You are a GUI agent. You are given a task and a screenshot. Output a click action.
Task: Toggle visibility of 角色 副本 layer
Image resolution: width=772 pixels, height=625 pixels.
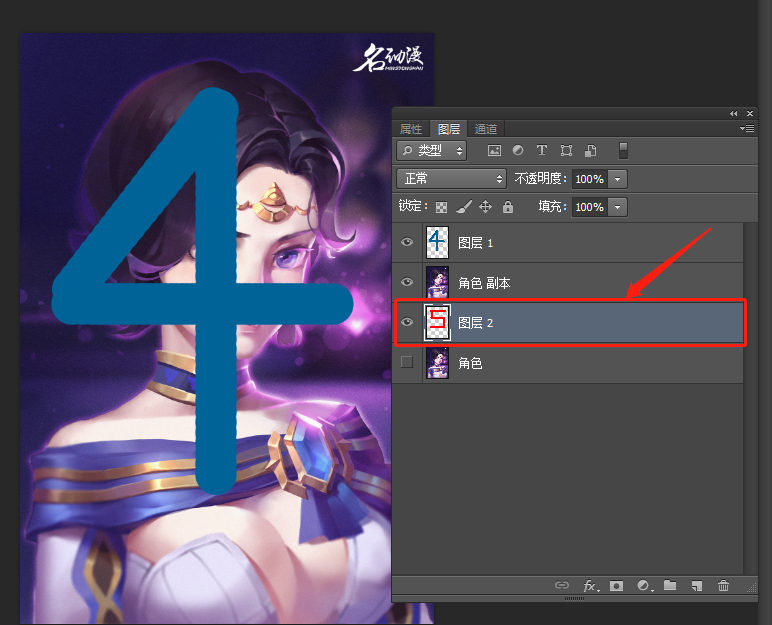pos(406,283)
